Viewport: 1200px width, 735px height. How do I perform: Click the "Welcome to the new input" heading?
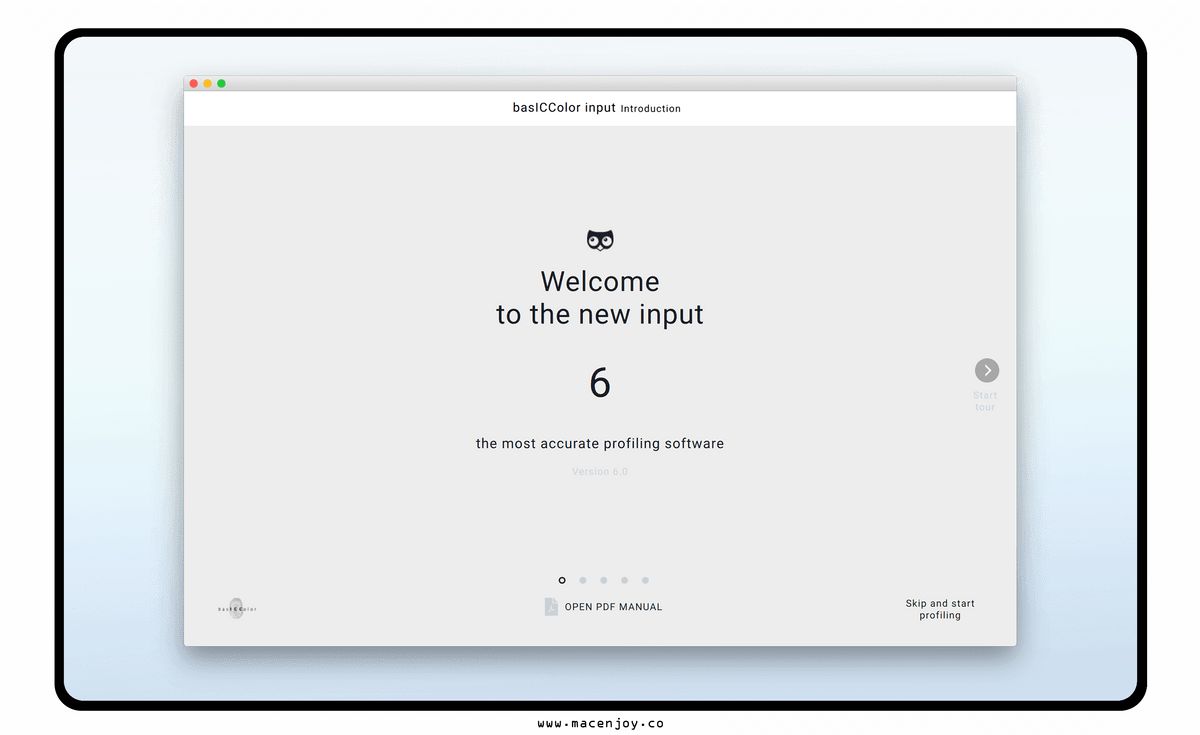[x=600, y=297]
